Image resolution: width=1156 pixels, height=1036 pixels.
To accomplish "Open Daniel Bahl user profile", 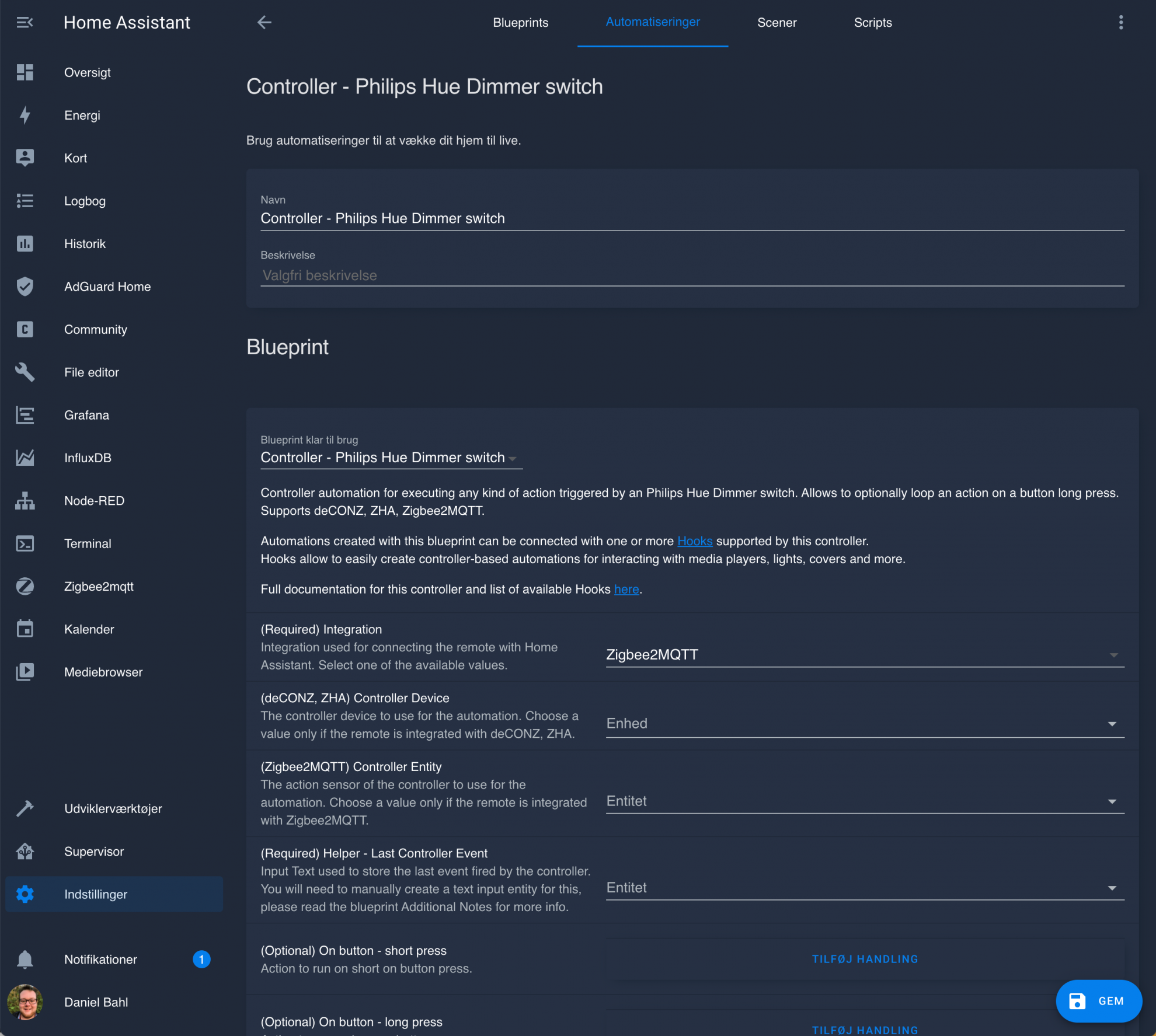I will click(114, 1002).
